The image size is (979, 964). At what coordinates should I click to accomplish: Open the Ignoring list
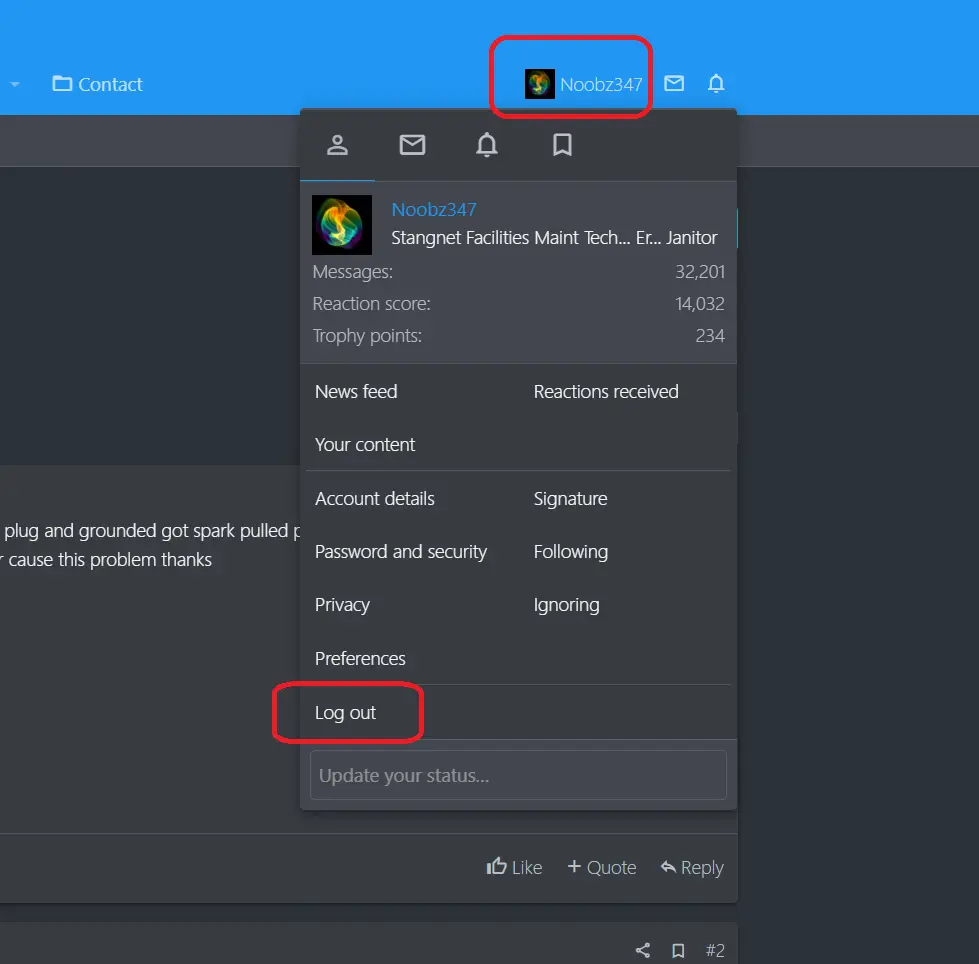566,605
